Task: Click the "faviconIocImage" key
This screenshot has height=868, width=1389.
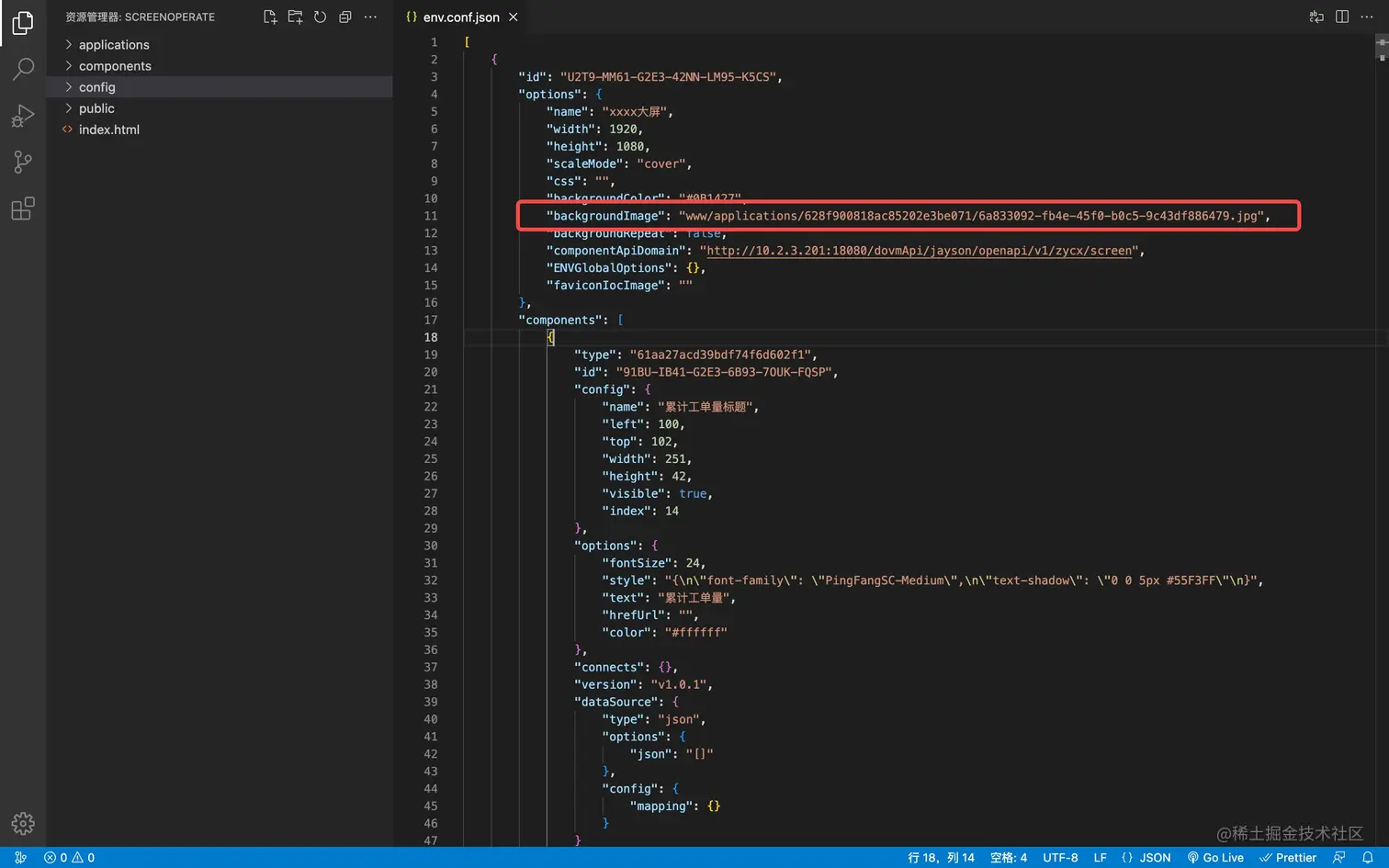Action: [x=609, y=286]
